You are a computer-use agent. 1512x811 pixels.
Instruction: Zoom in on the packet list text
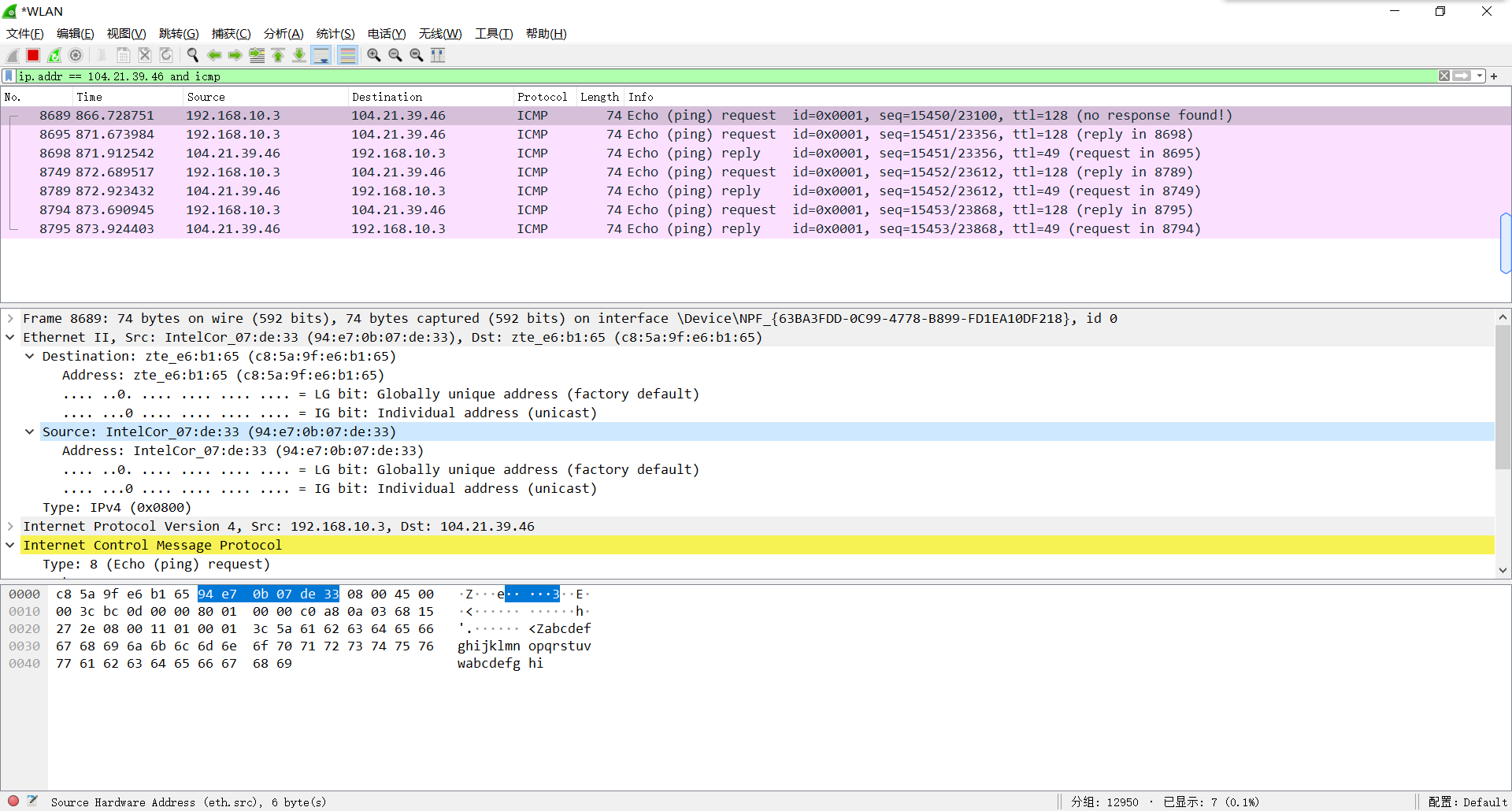pyautogui.click(x=373, y=55)
